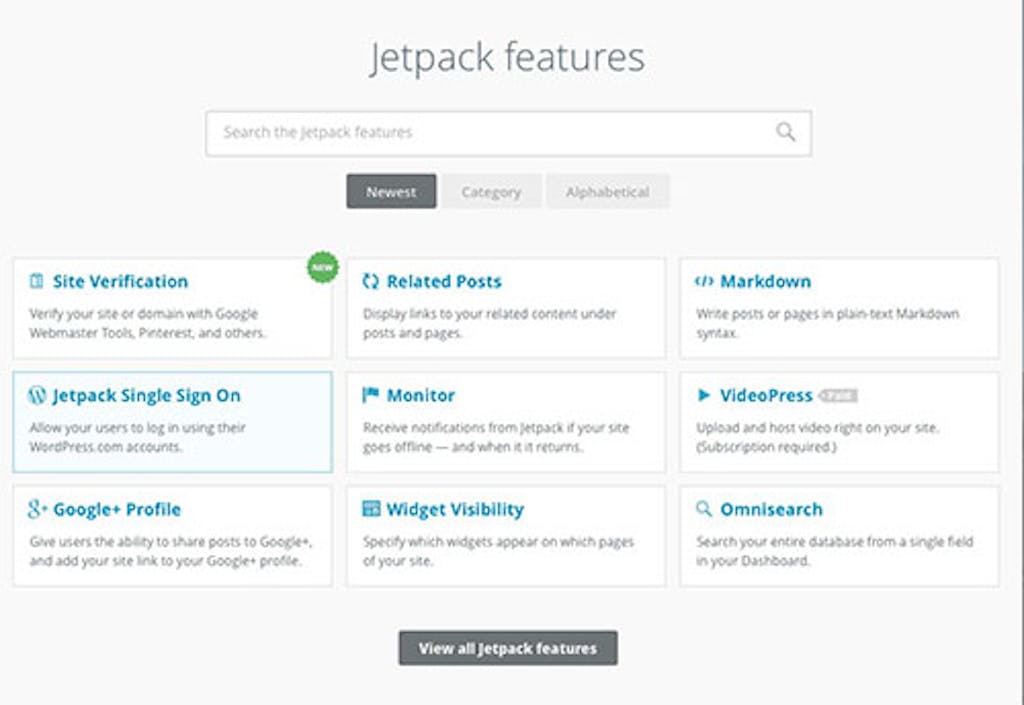Click the green NEW badge on Site Verification
This screenshot has width=1024, height=705.
(x=320, y=267)
